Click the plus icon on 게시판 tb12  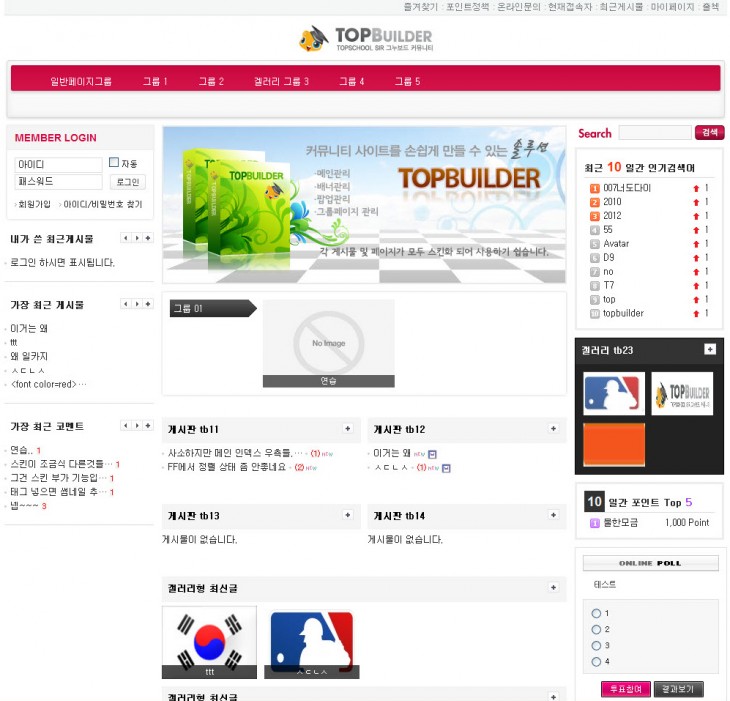(x=553, y=429)
